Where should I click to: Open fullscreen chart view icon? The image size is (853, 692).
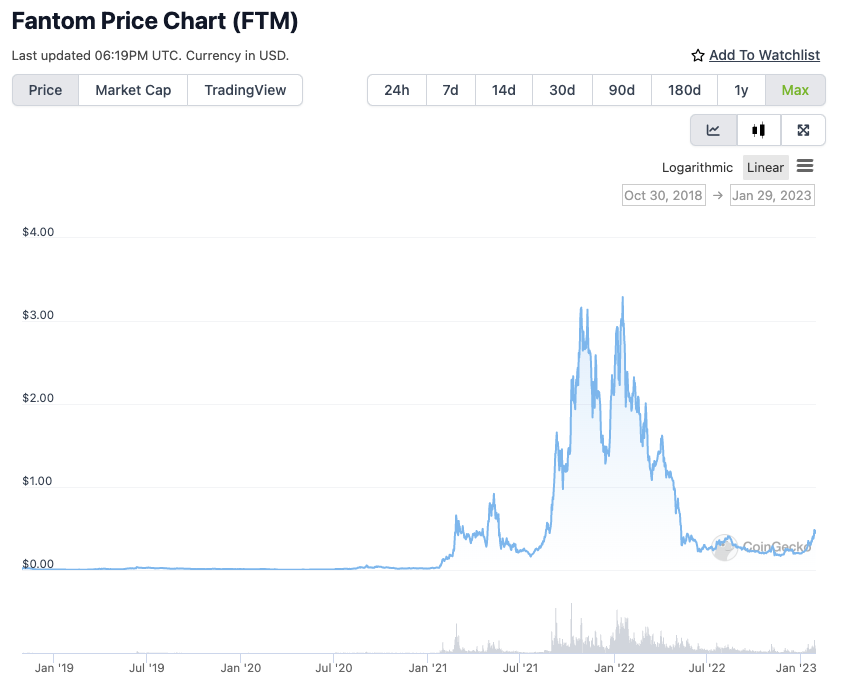click(x=803, y=130)
